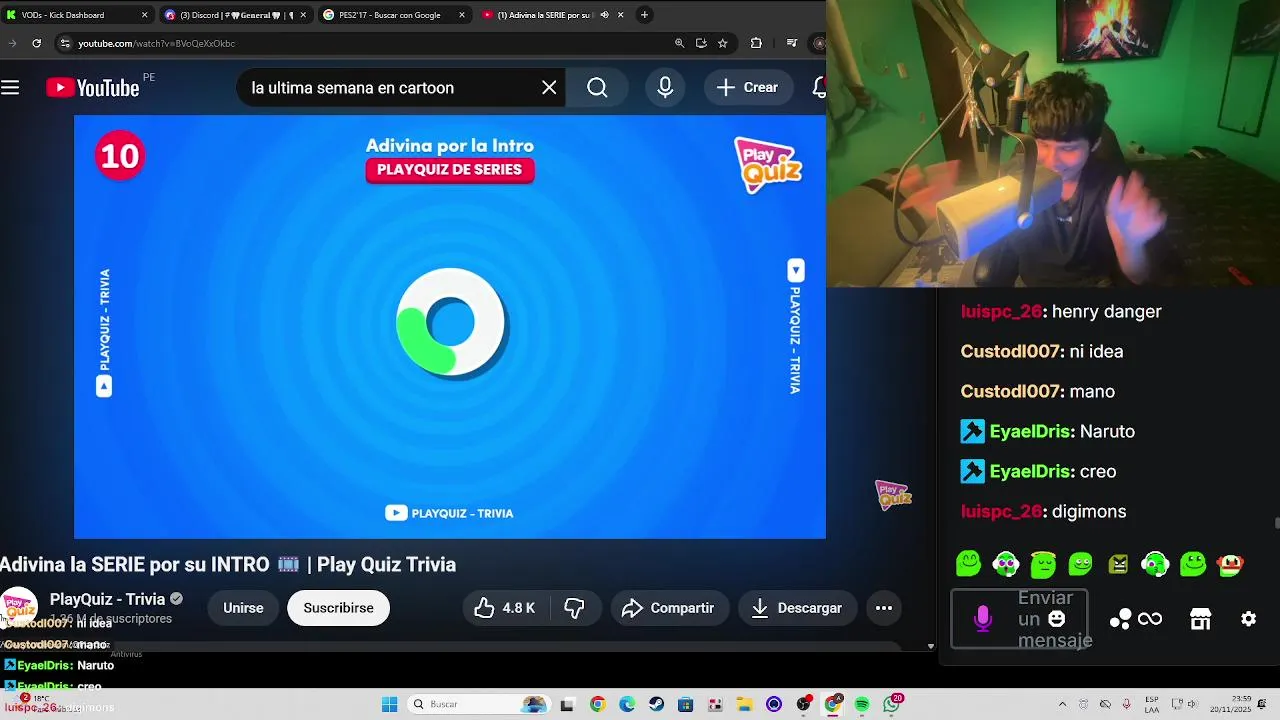Click the YouTube search magnifier button
This screenshot has height=720, width=1280.
(x=597, y=88)
